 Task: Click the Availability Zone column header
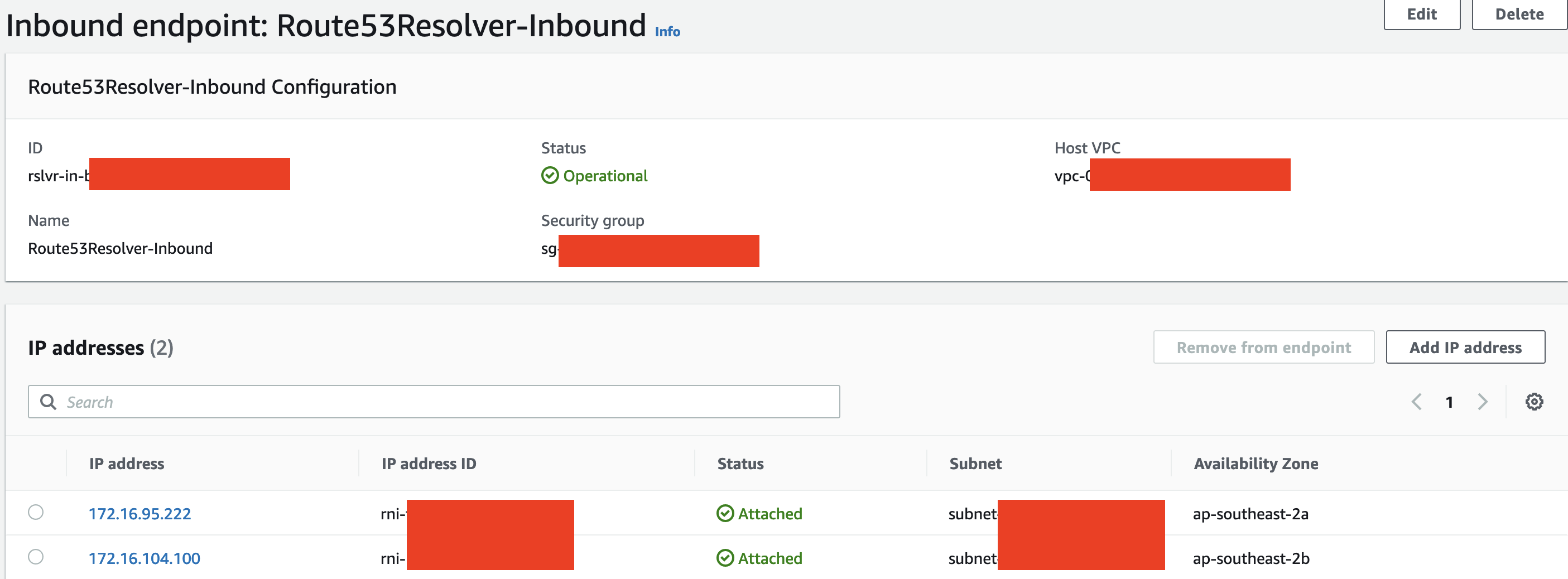coord(1256,464)
